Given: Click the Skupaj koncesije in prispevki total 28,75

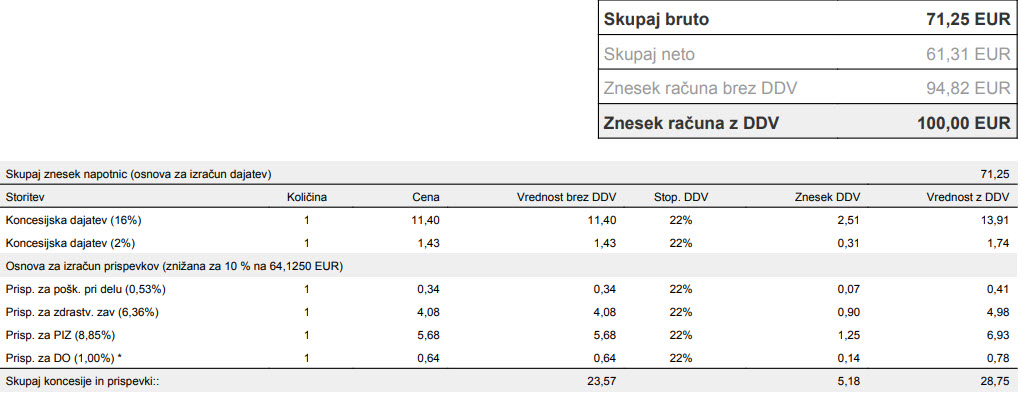Looking at the screenshot, I should click(x=997, y=382).
